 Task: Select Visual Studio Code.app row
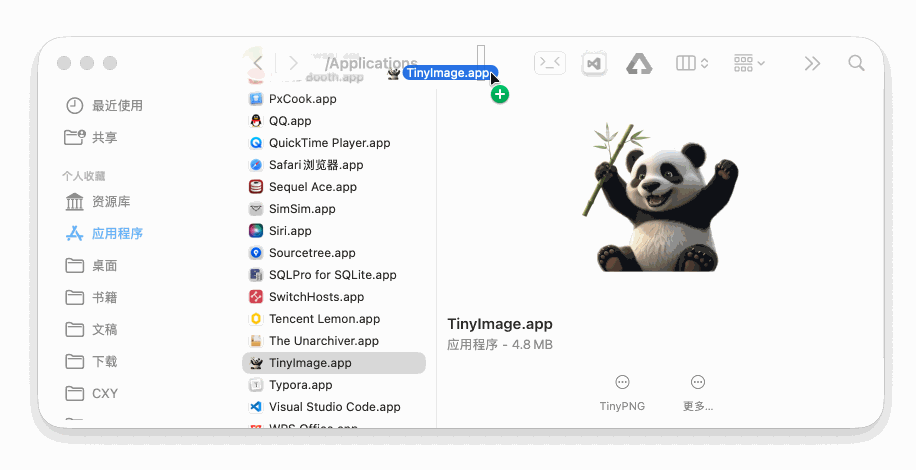point(334,407)
